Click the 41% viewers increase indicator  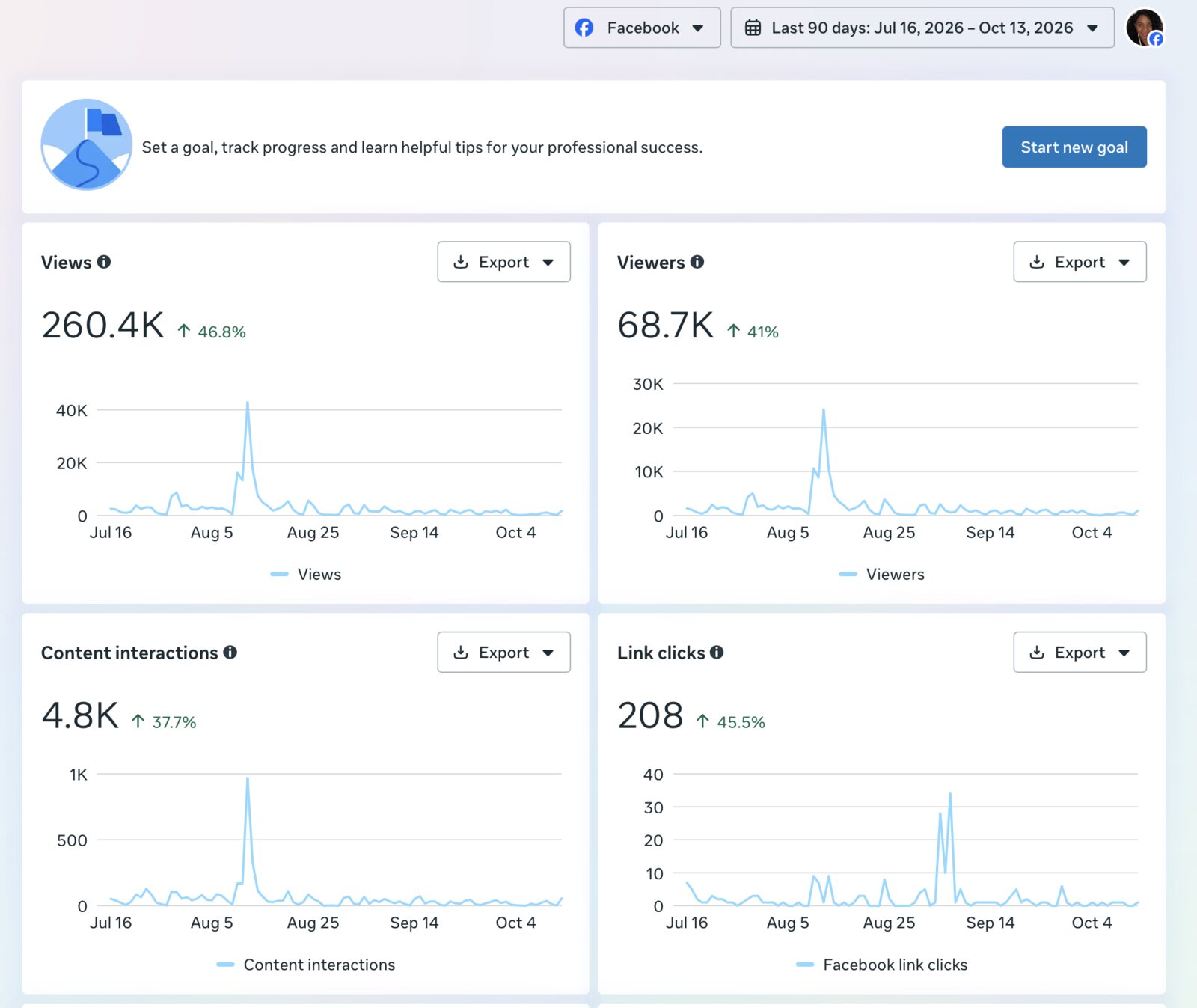(753, 332)
